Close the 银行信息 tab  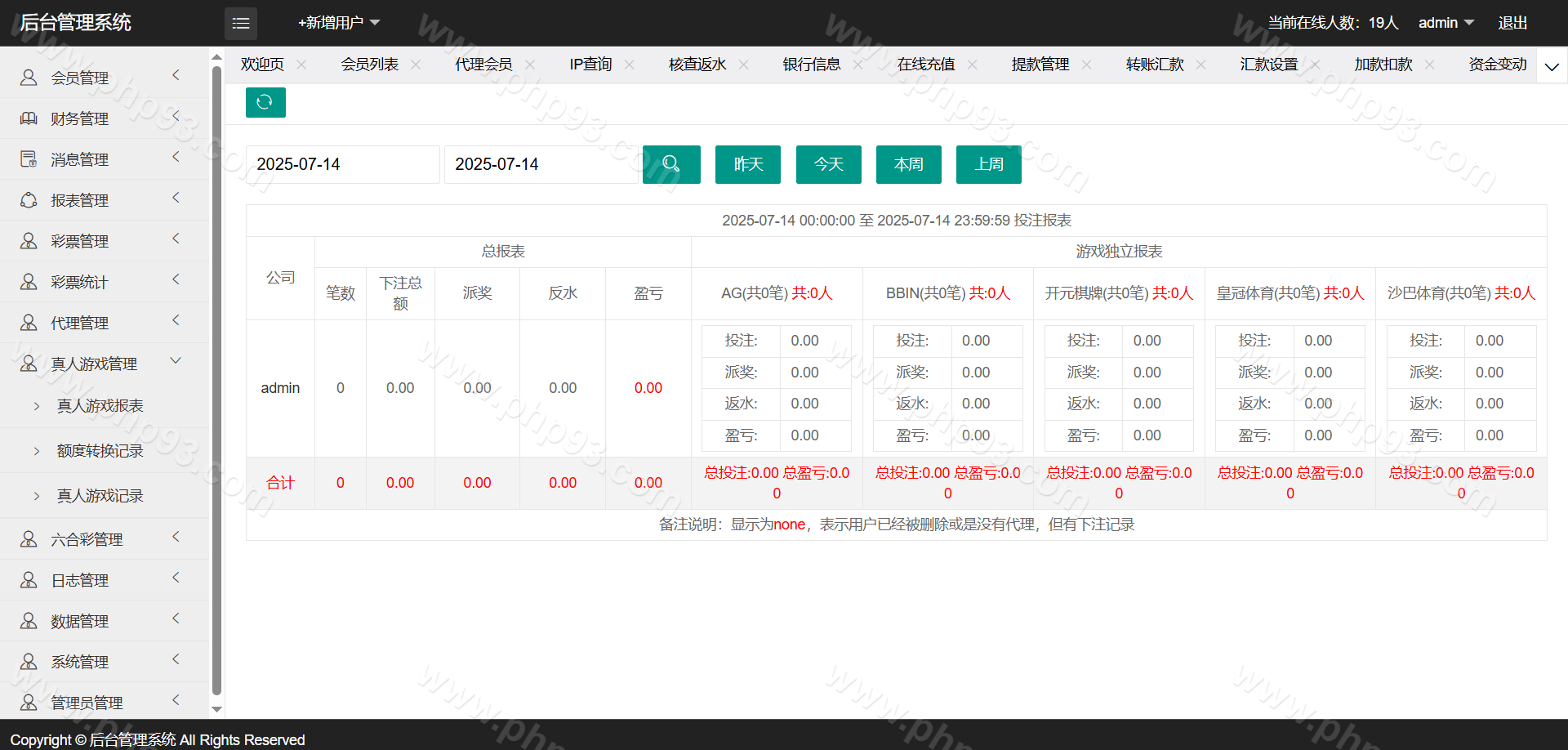pyautogui.click(x=857, y=65)
